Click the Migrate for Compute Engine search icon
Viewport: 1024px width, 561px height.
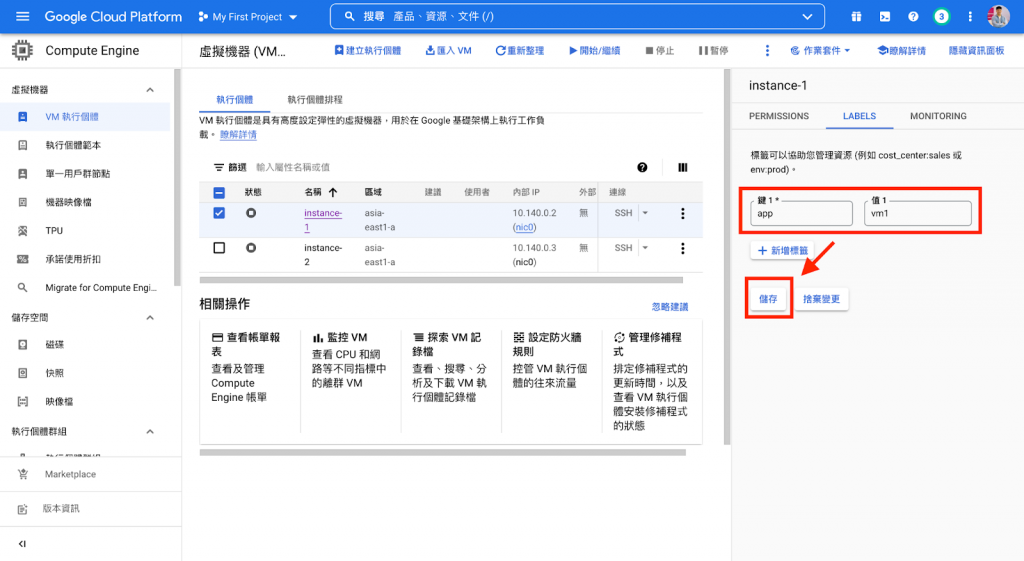coord(23,287)
